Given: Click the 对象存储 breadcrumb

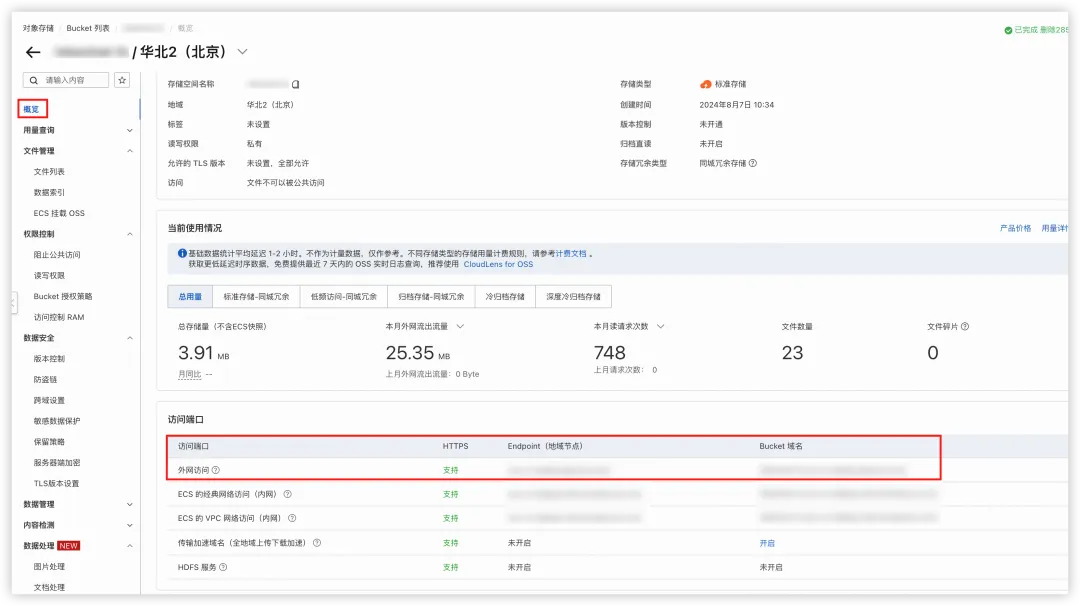Looking at the screenshot, I should click(38, 28).
